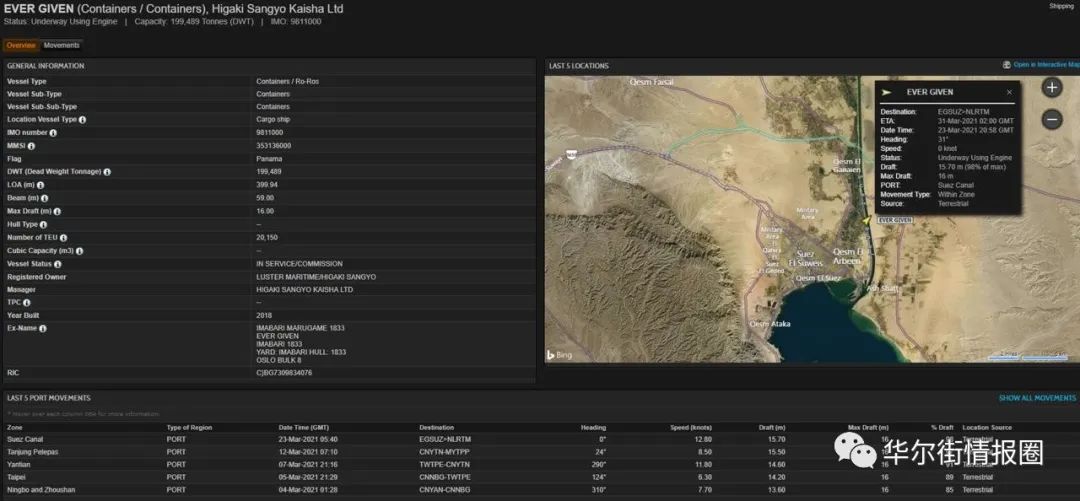Click info icon beside IMO number

[53, 133]
